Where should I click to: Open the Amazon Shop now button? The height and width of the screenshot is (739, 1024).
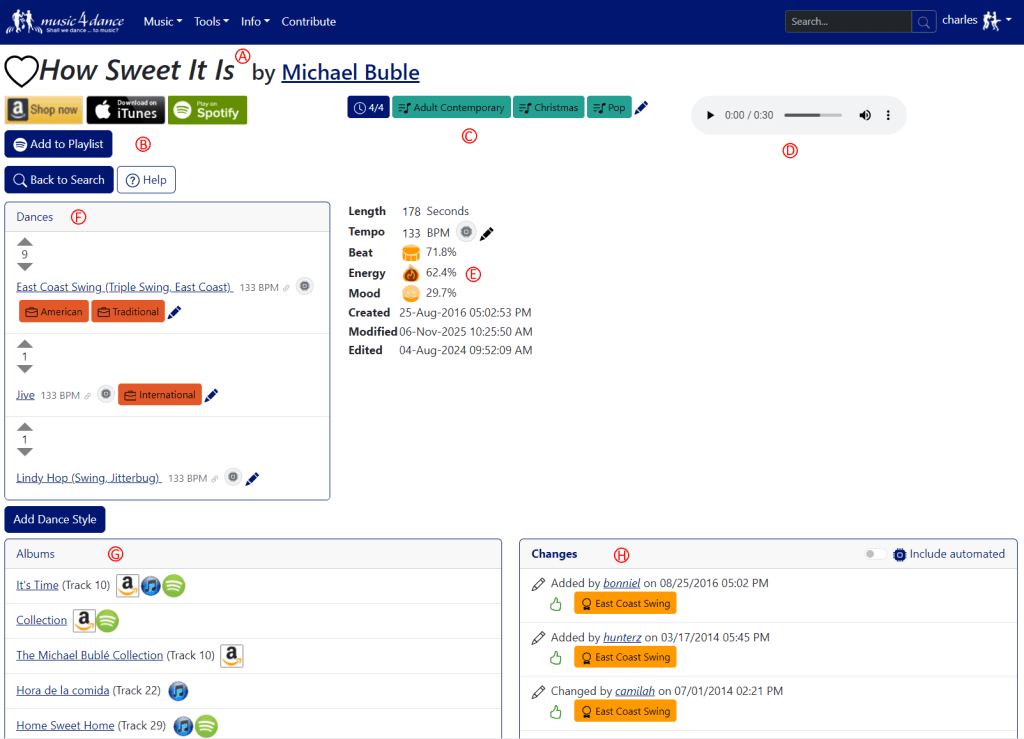point(44,110)
